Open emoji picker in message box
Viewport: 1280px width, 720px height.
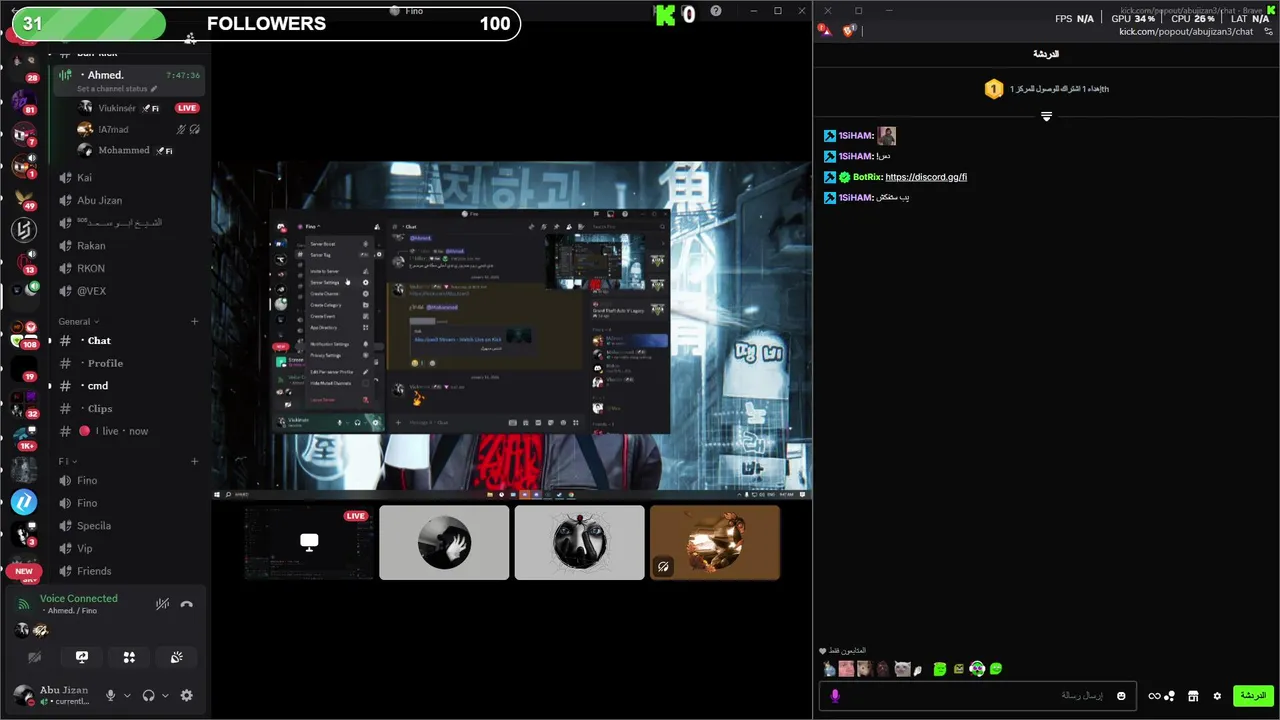pos(1121,696)
